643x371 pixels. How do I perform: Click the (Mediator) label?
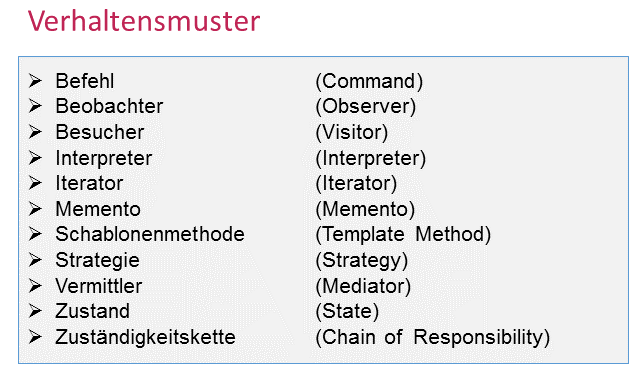363,286
